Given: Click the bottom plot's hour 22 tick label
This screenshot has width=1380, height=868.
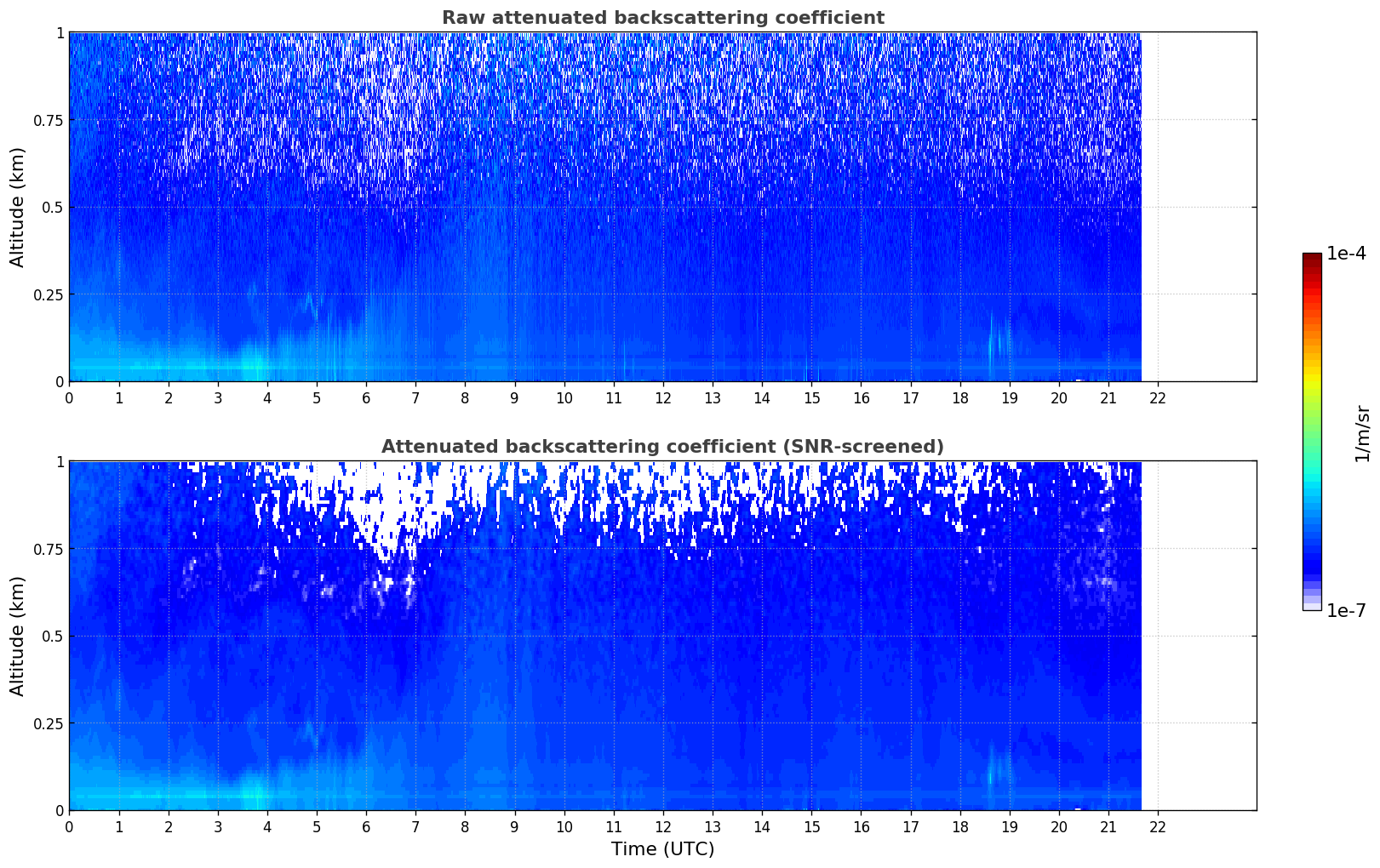Looking at the screenshot, I should tap(1158, 826).
